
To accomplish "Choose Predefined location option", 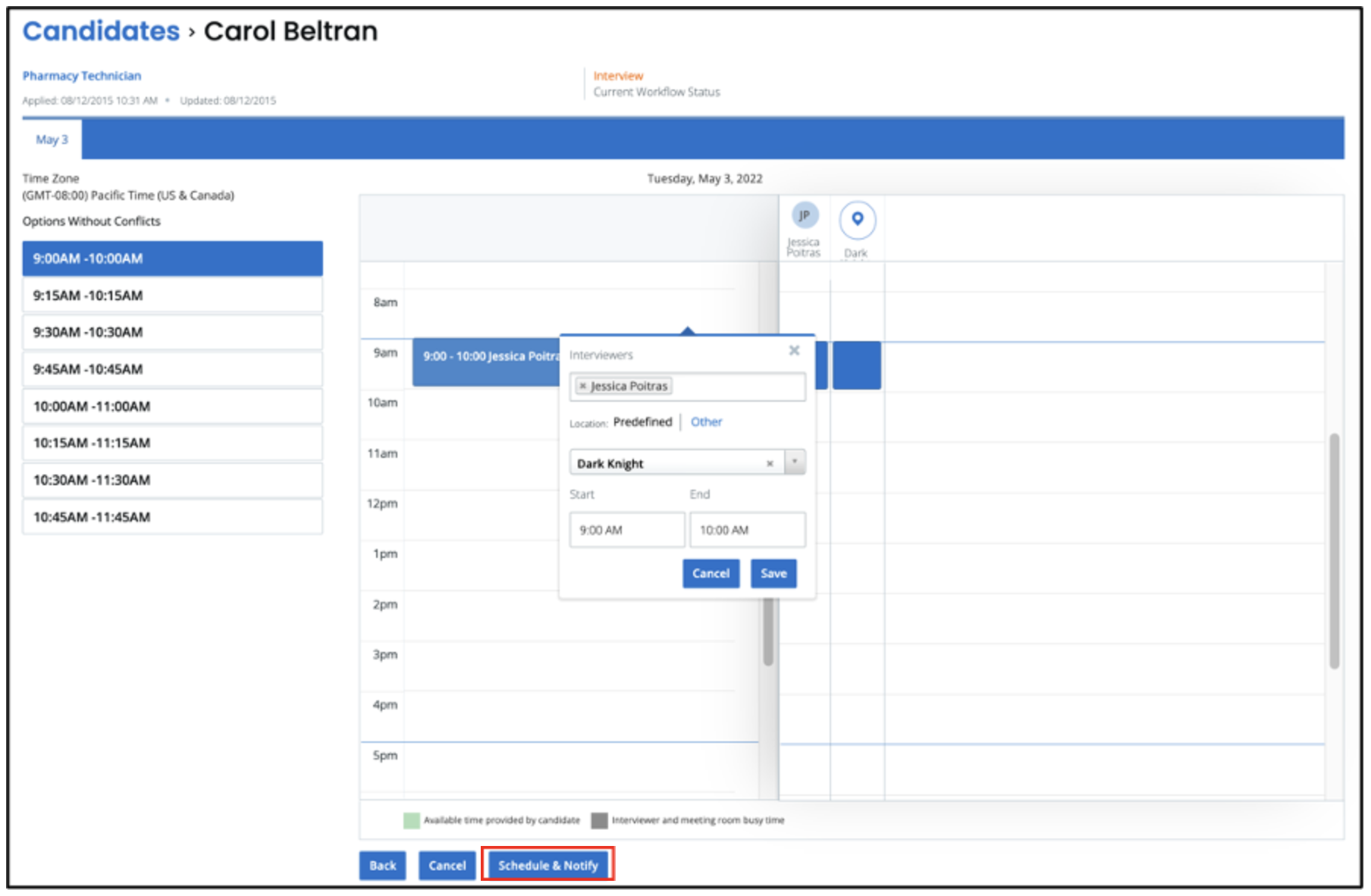I will click(642, 421).
